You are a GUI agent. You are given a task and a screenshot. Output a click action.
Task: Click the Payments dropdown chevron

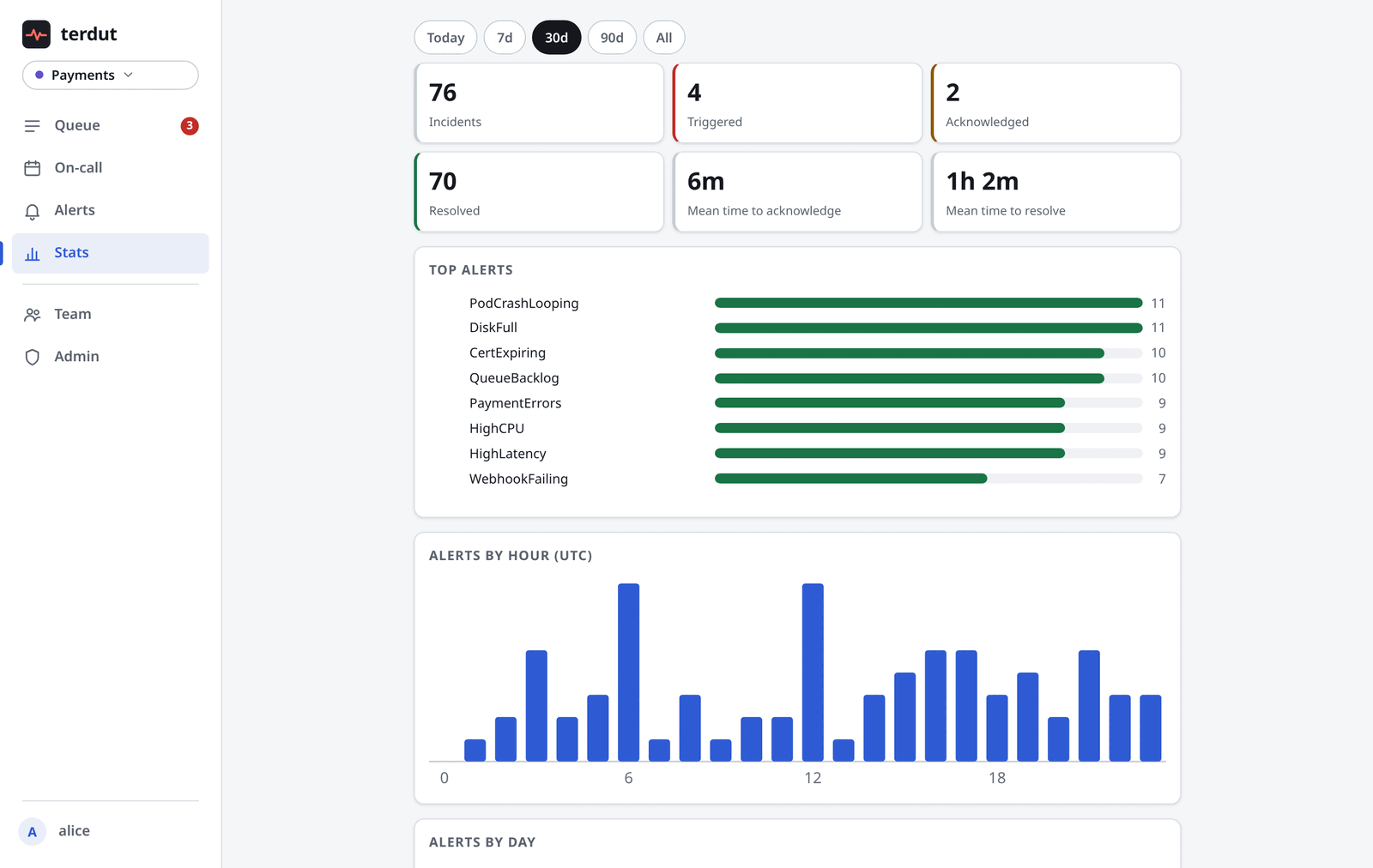coord(129,75)
